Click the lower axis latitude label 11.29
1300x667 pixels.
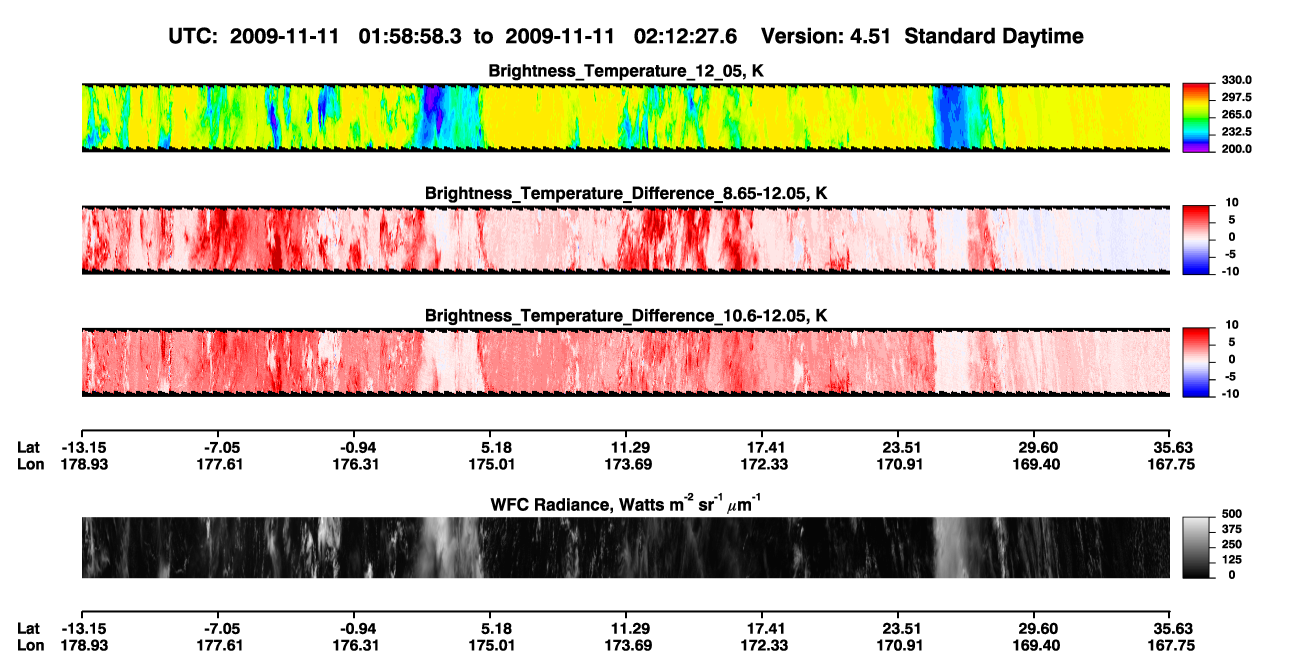[x=626, y=628]
